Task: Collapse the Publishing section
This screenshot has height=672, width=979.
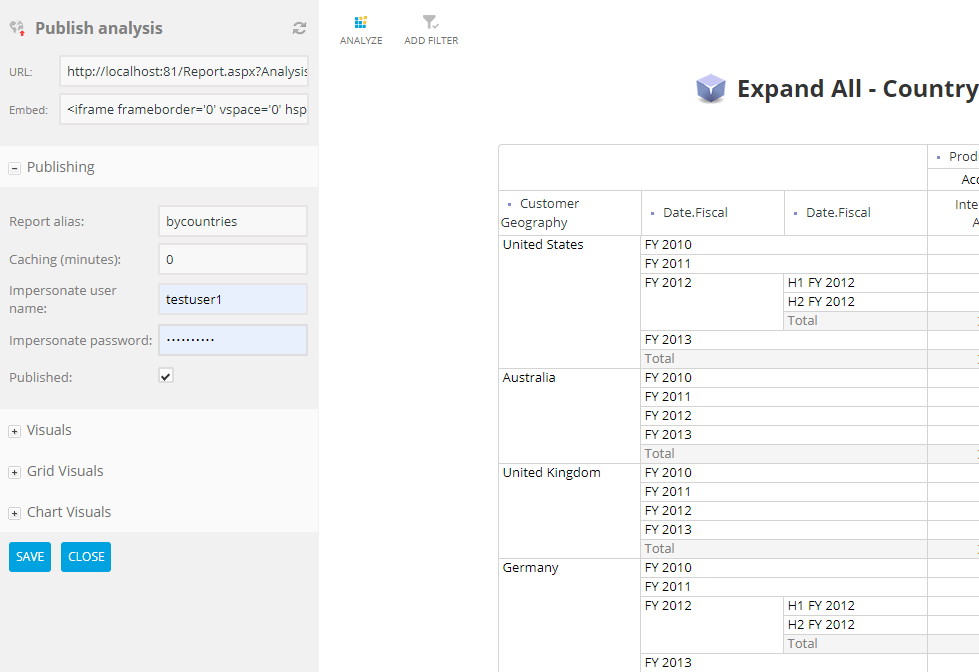Action: pos(14,167)
